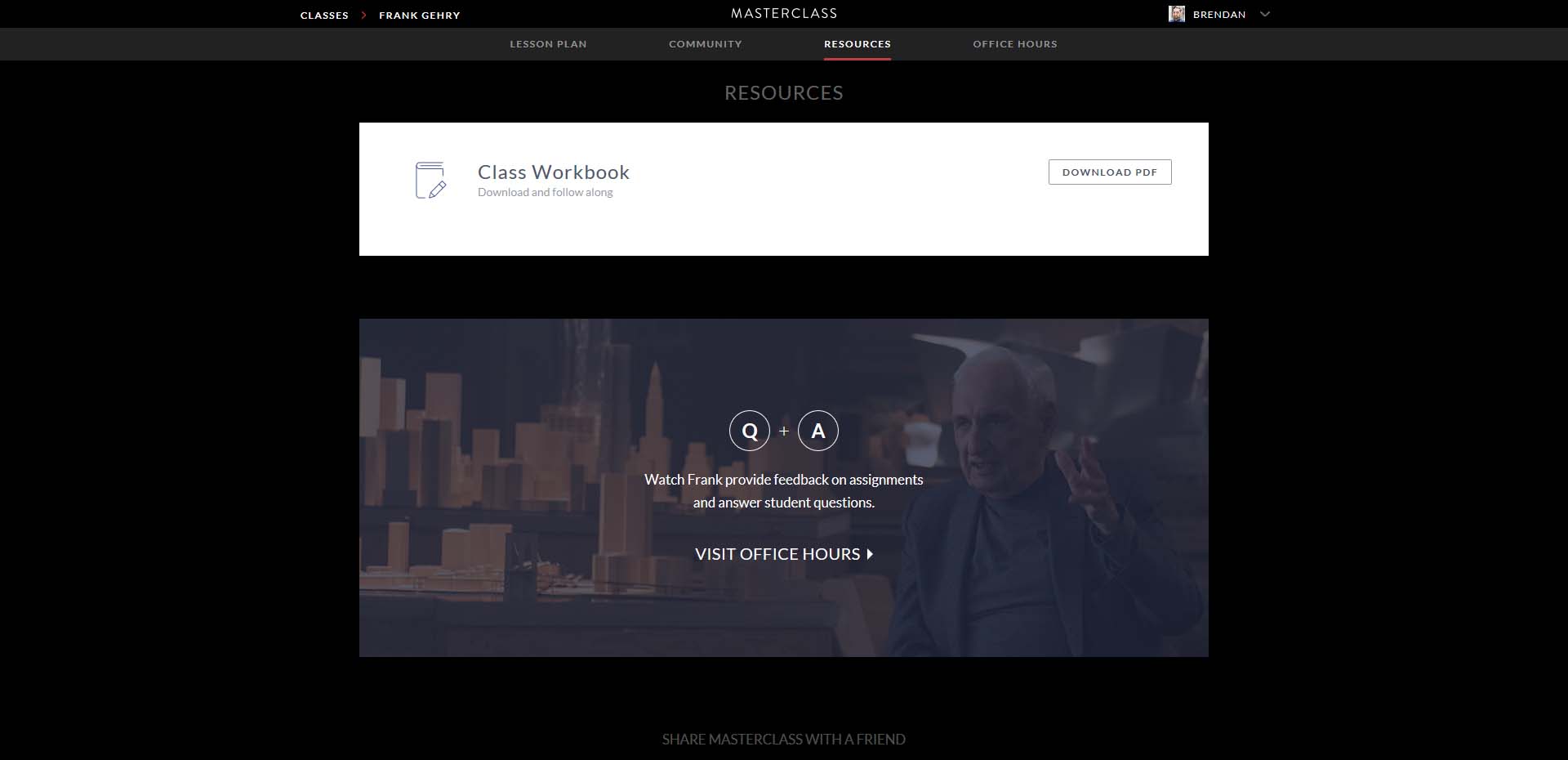Screen dimensions: 1568x760
Task: Download the class workbook PDF
Action: tap(1109, 172)
